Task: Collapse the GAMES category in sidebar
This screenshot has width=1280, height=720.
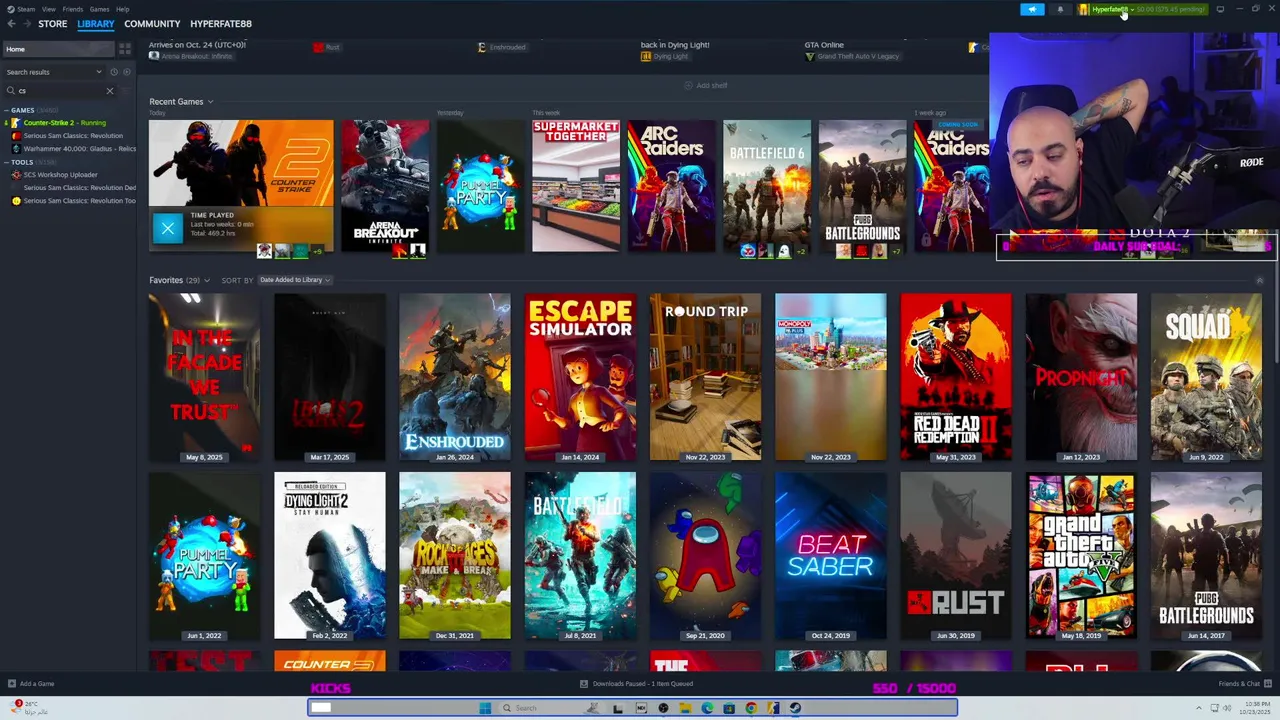Action: [x=6, y=110]
